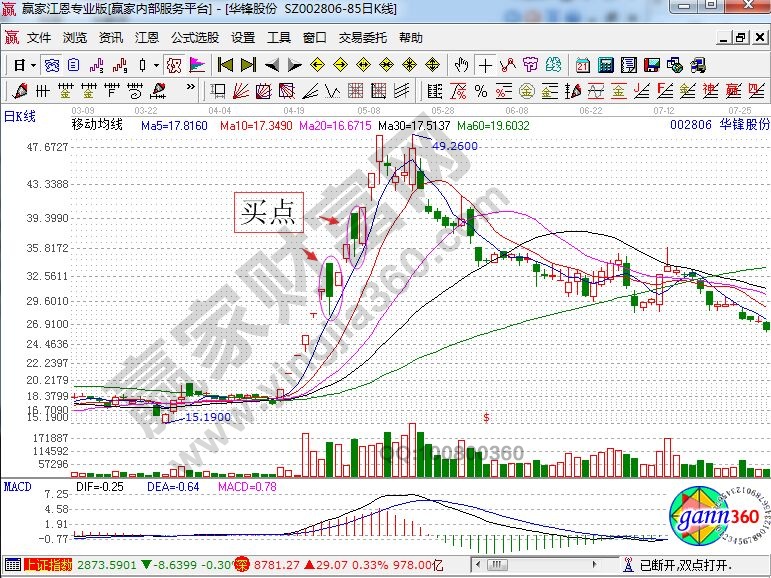
Task: Open the 公式选股 menu
Action: [x=195, y=38]
